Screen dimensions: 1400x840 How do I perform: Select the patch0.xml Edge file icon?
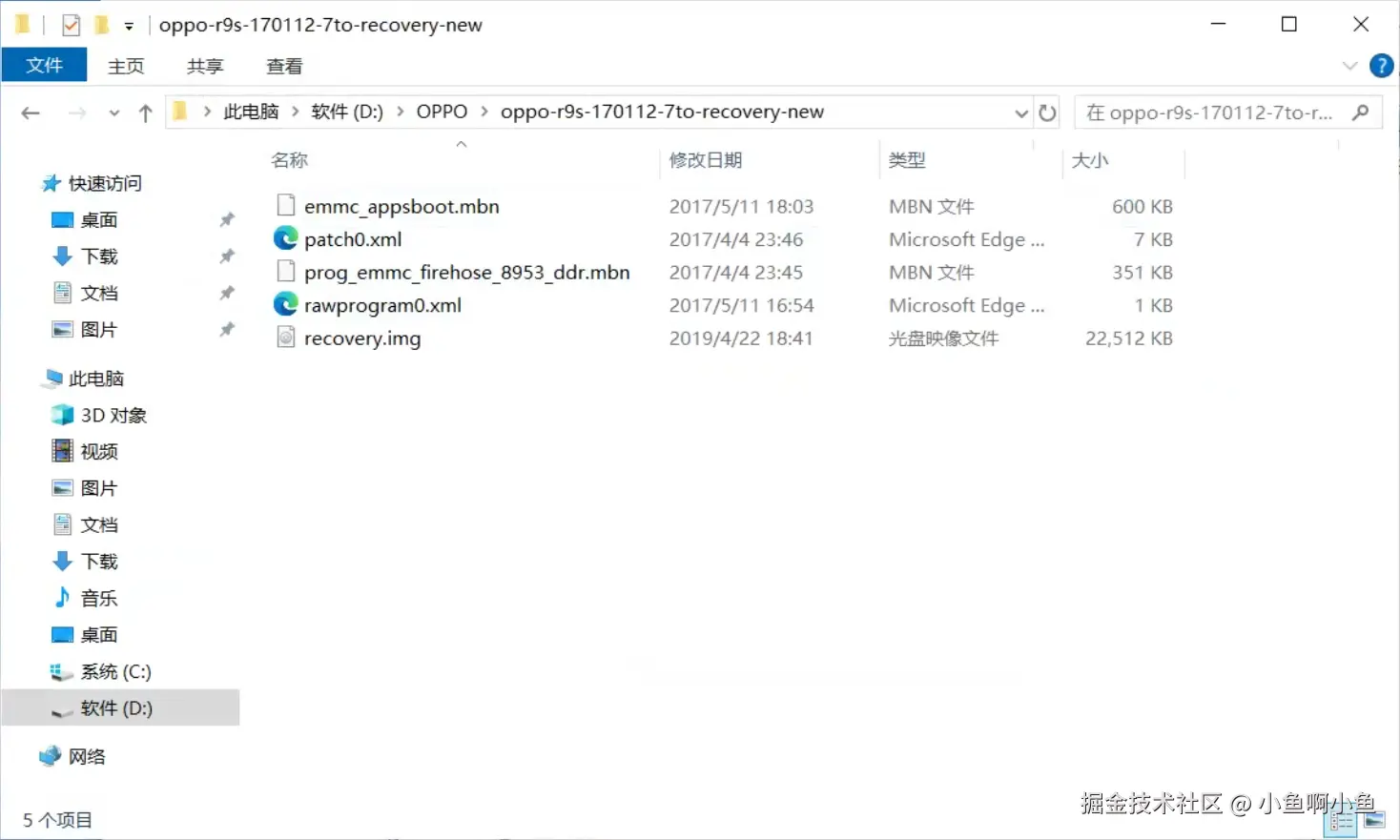coord(285,238)
